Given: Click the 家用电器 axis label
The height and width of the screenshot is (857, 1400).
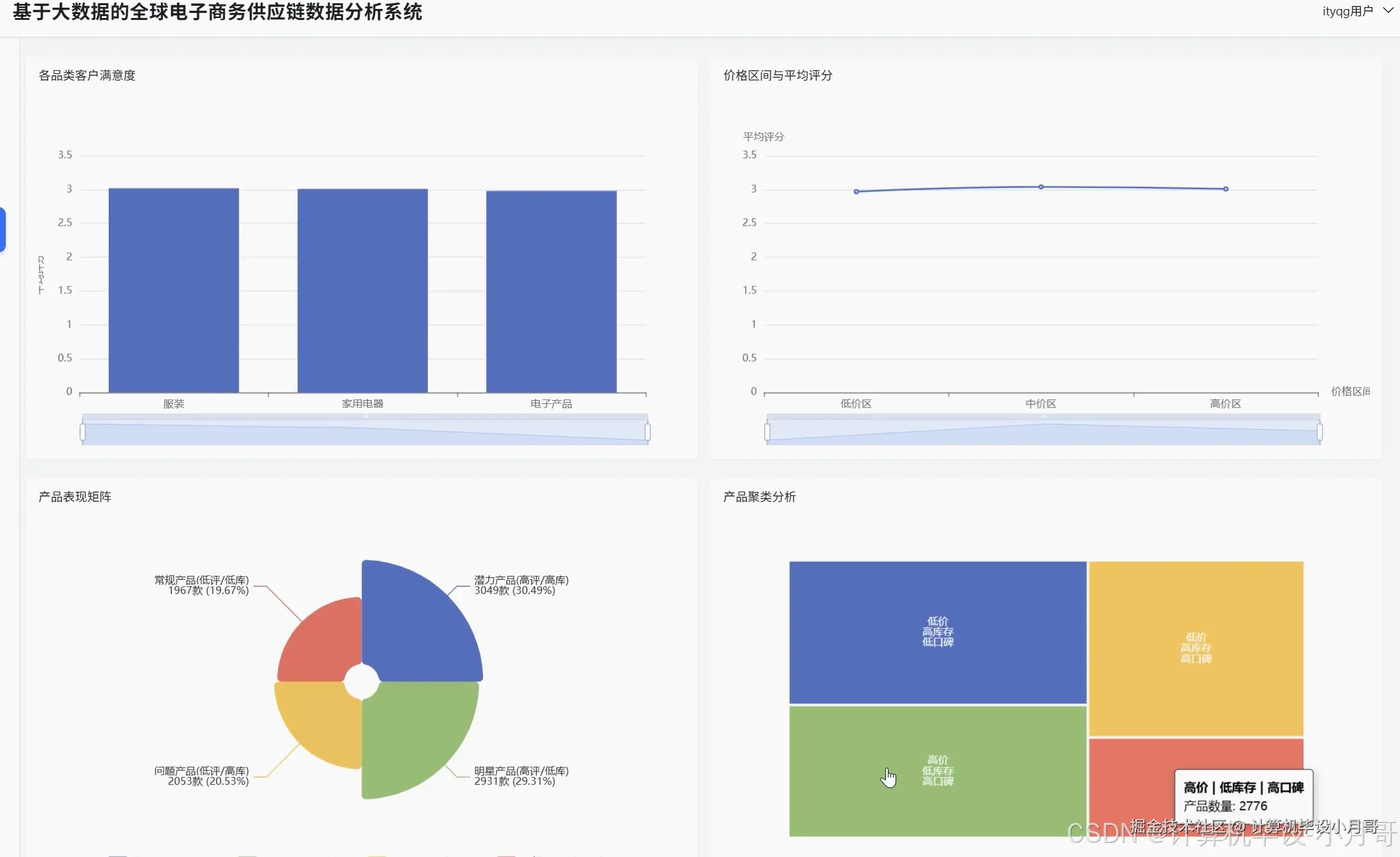Looking at the screenshot, I should [362, 403].
